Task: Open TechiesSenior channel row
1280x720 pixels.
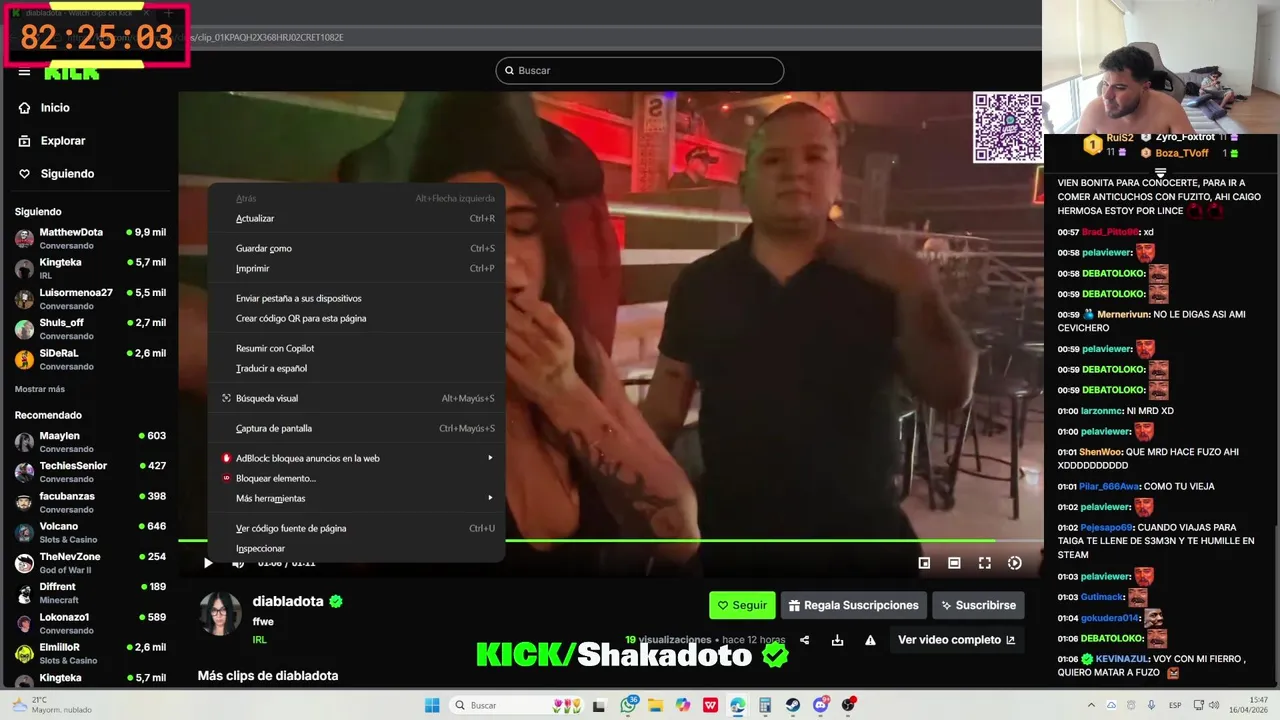Action: [x=89, y=472]
